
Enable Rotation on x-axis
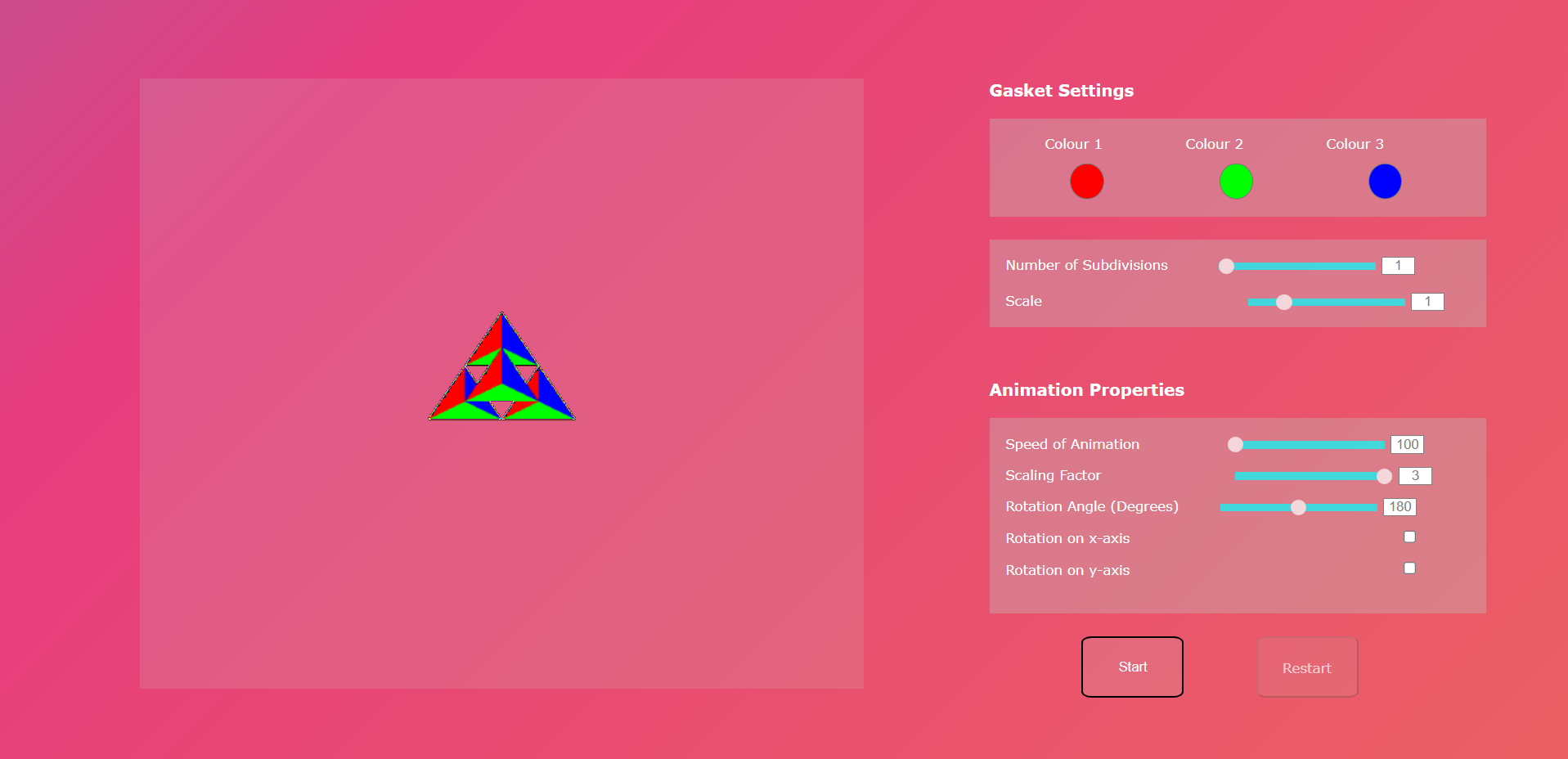click(1409, 537)
